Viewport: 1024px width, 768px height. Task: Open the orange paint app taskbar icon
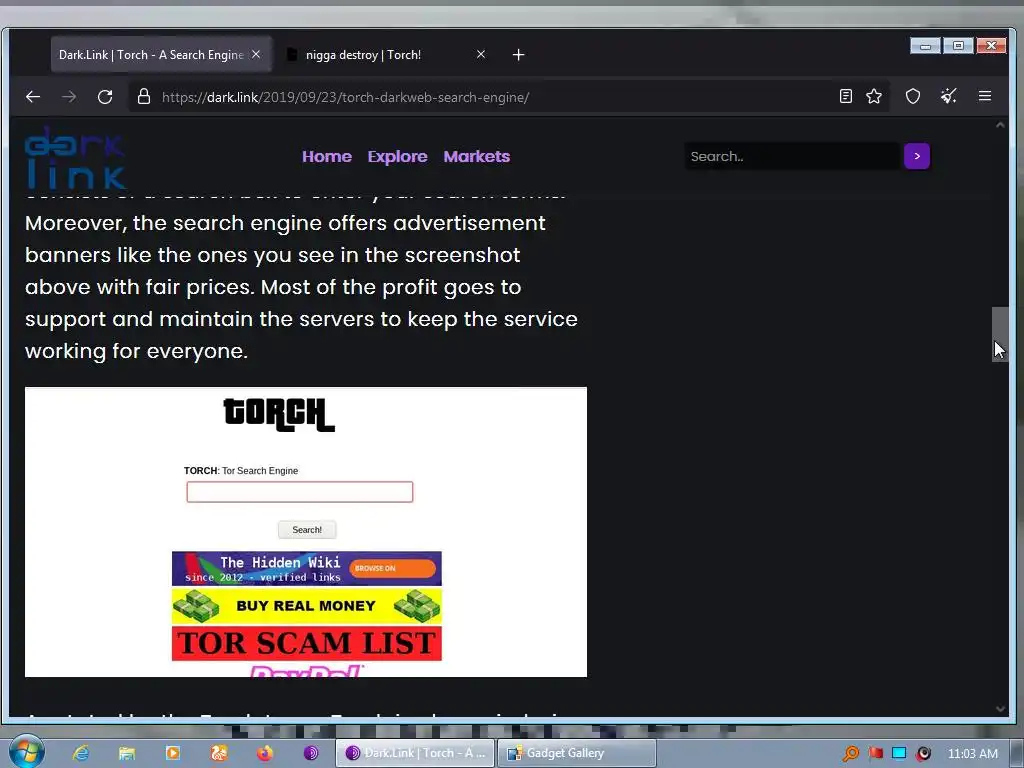coord(219,753)
